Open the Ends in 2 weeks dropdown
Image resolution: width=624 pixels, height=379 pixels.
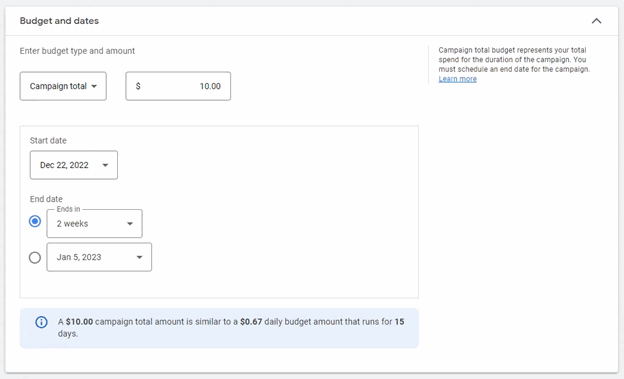[94, 223]
